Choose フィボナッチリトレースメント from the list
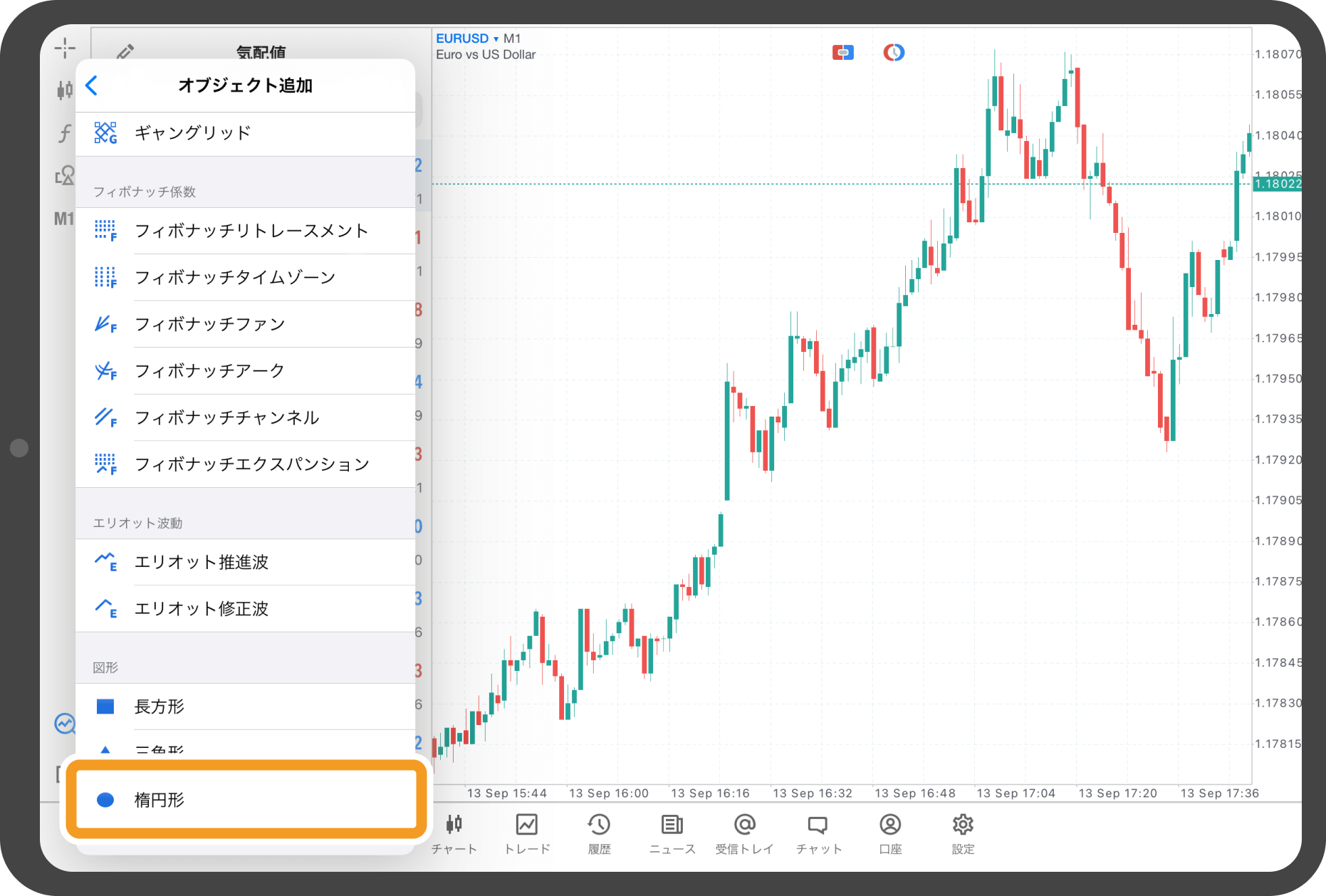Viewport: 1326px width, 896px height. (251, 231)
